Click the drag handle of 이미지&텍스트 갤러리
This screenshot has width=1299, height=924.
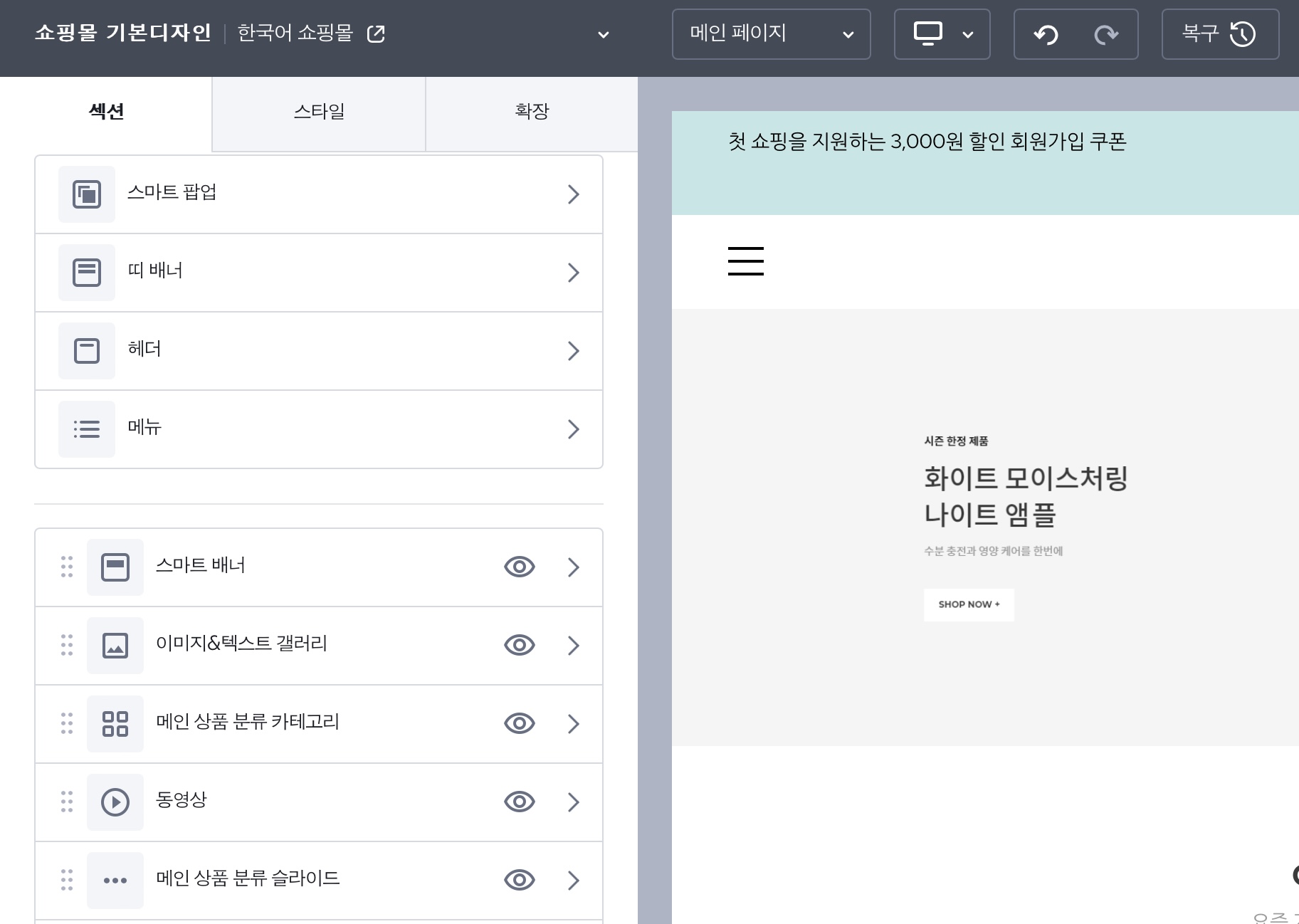pos(67,645)
